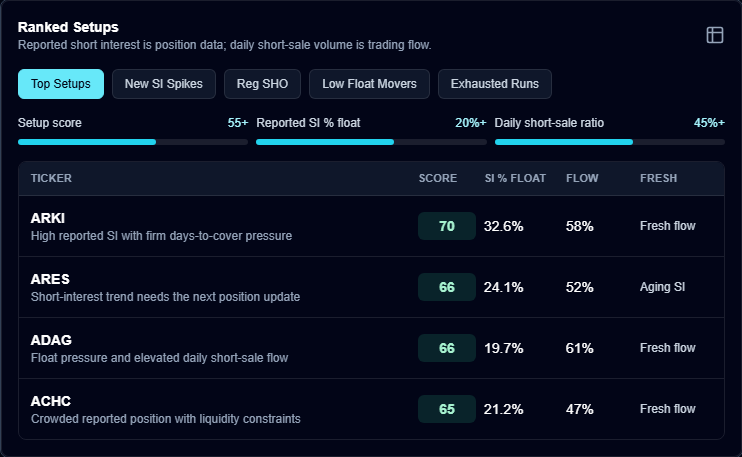Click the 21.2% SI float value

pyautogui.click(x=504, y=409)
